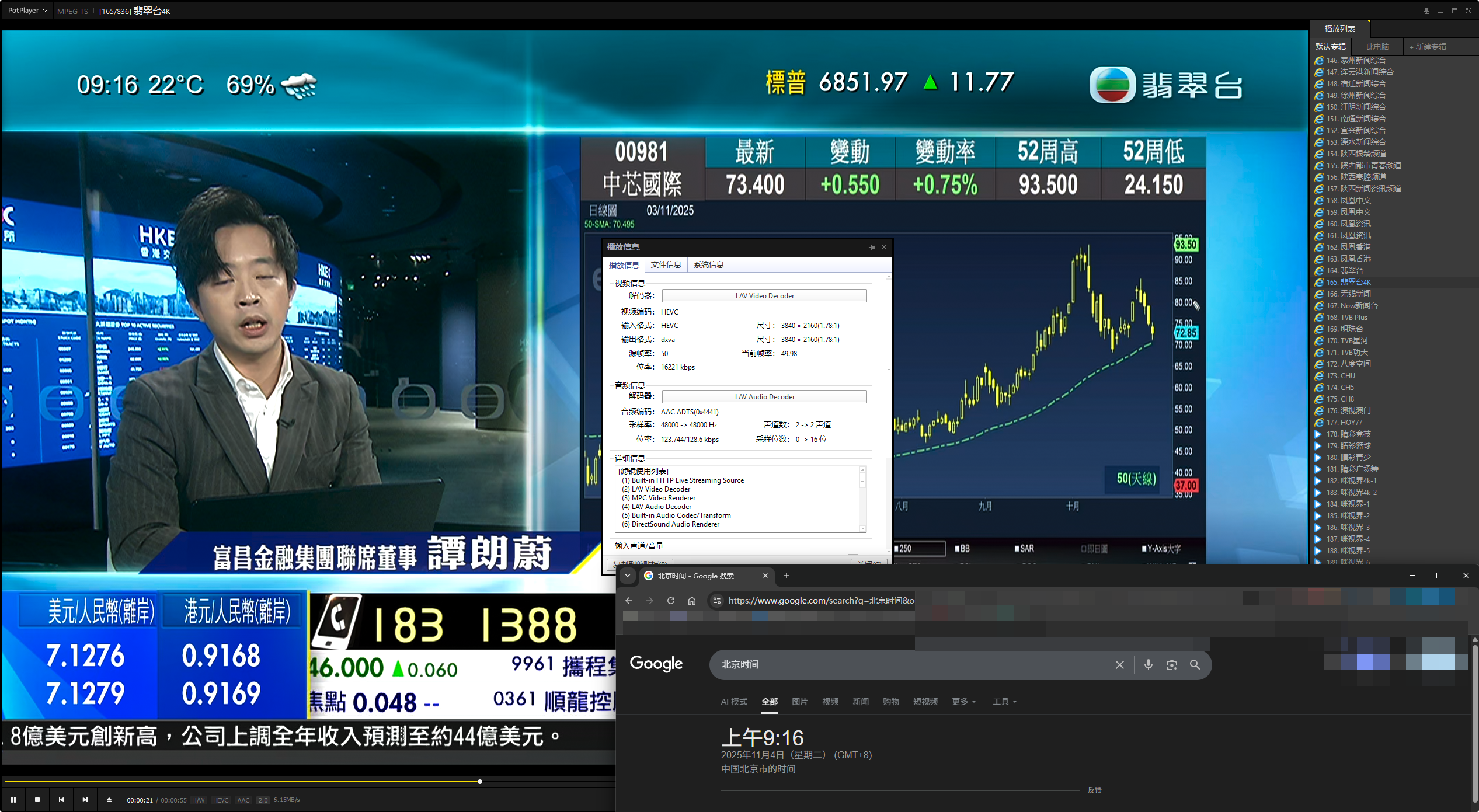The height and width of the screenshot is (812, 1479).
Task: Expand the 更多 search filter dropdown
Action: pos(963,702)
